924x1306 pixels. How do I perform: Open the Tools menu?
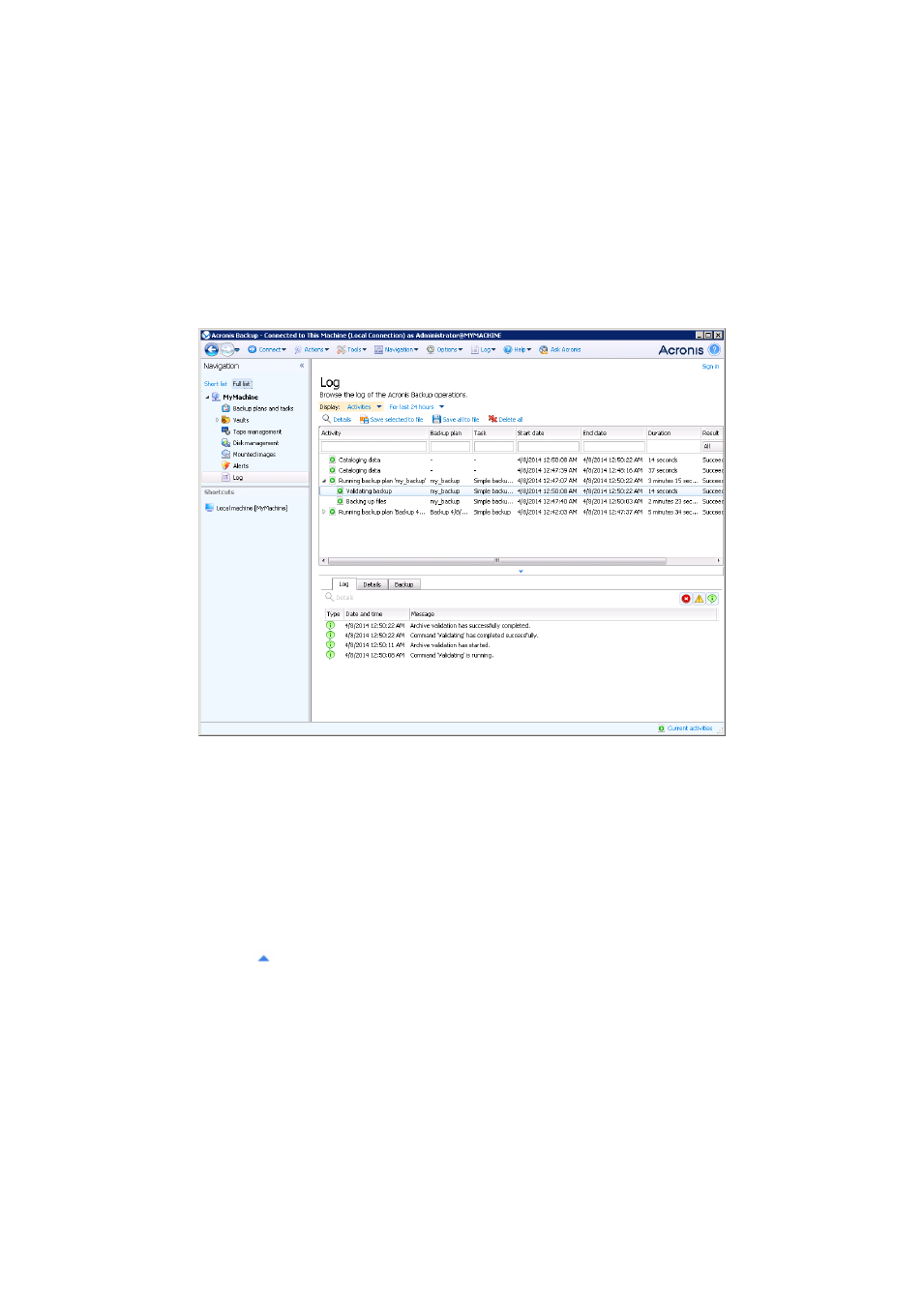[x=352, y=350]
